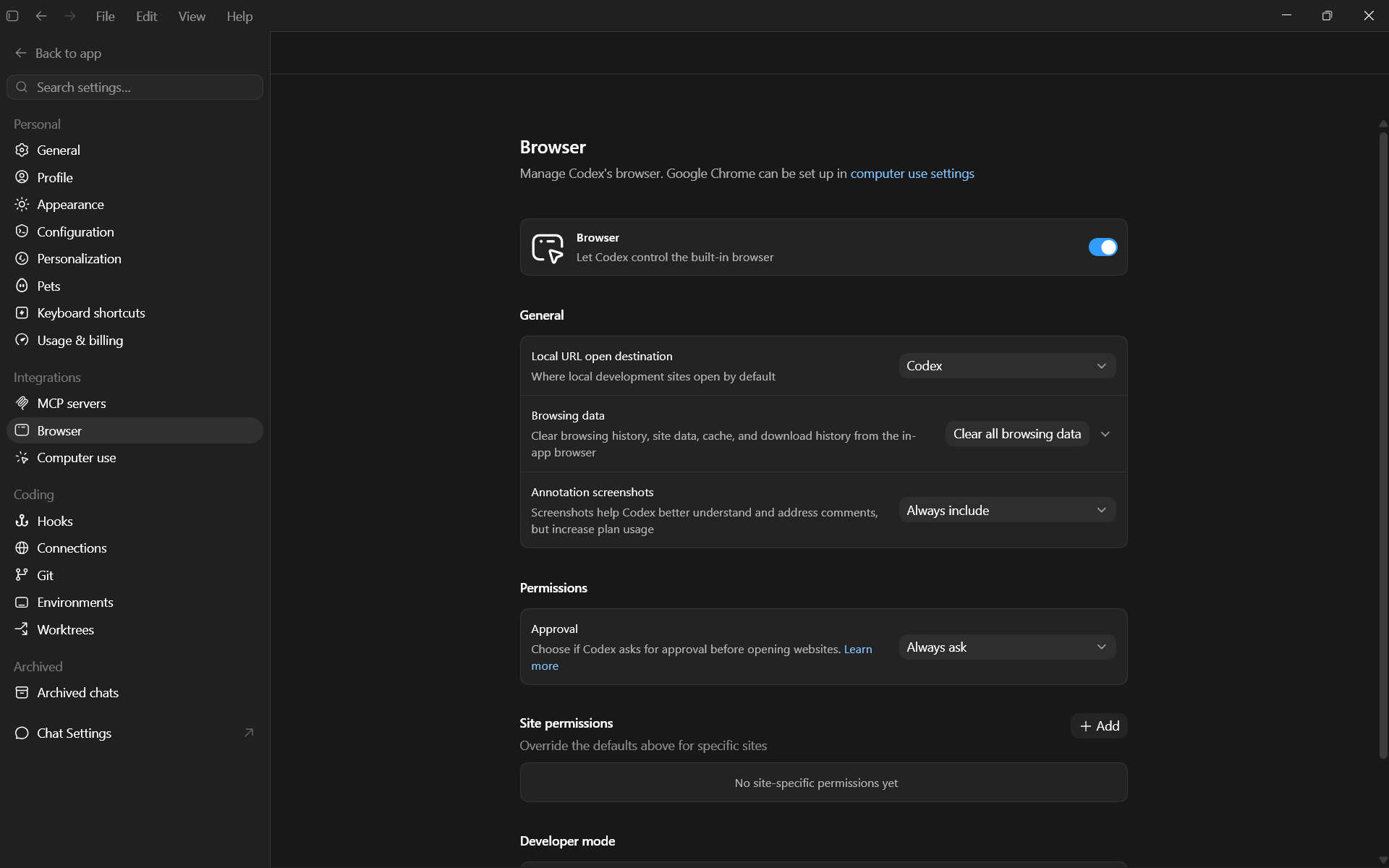Click the Chat Settings external arrow icon
Screen dimensions: 1389x868
pyautogui.click(x=249, y=733)
